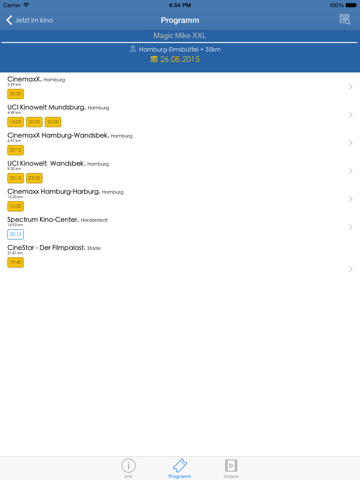Open CinemaxX Hamburg-Wandsbek cinema name

point(58,135)
